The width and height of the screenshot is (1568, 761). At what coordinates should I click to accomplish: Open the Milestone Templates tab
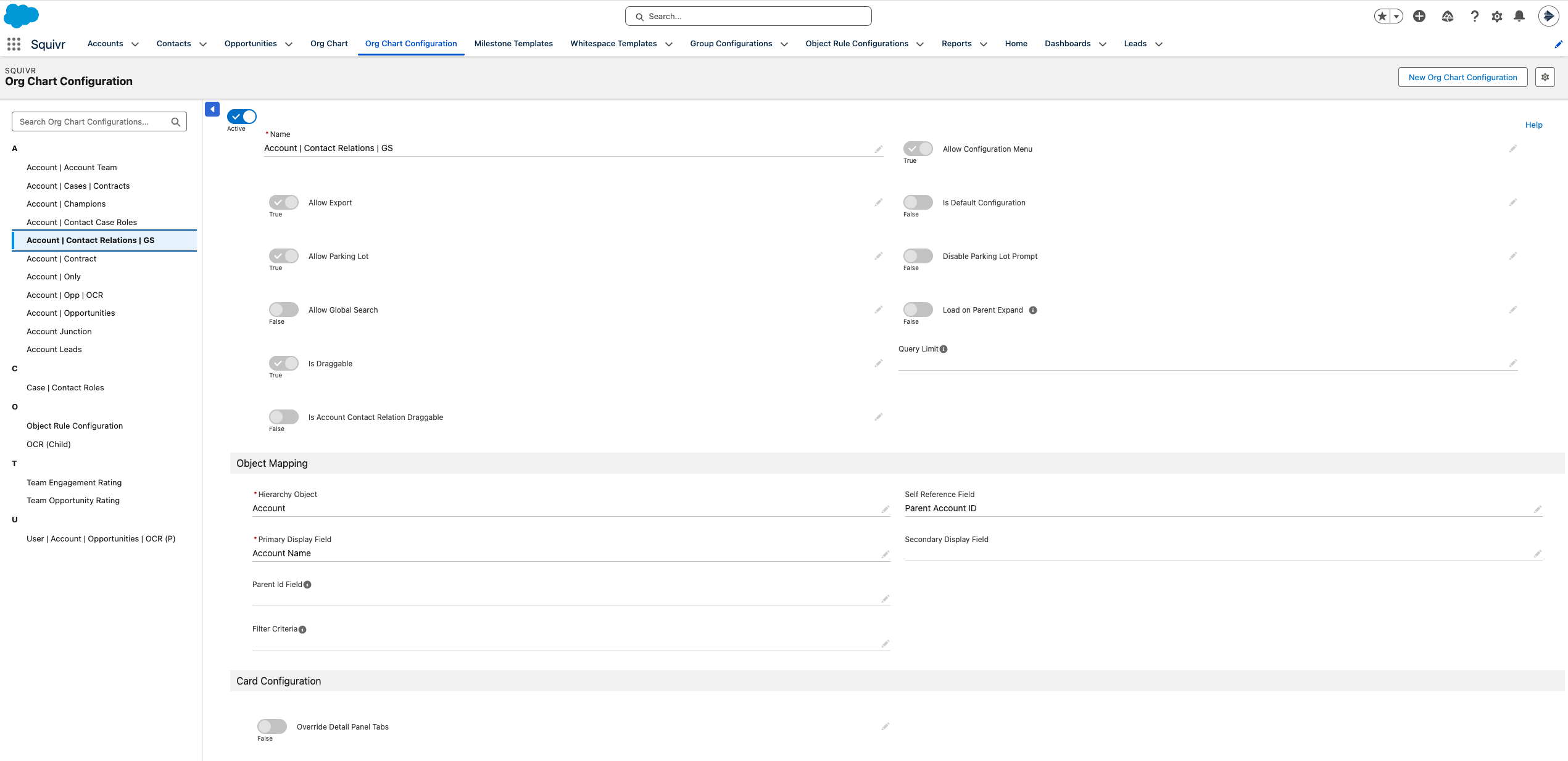pos(513,44)
